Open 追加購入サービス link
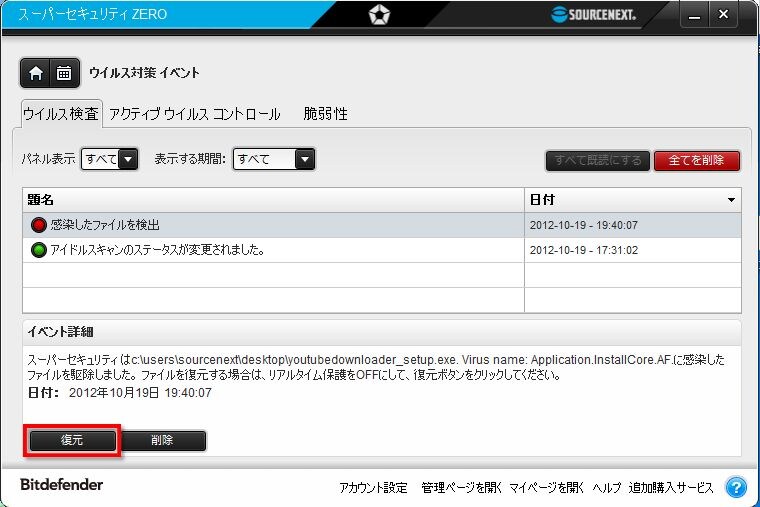The image size is (760, 507). coord(671,488)
